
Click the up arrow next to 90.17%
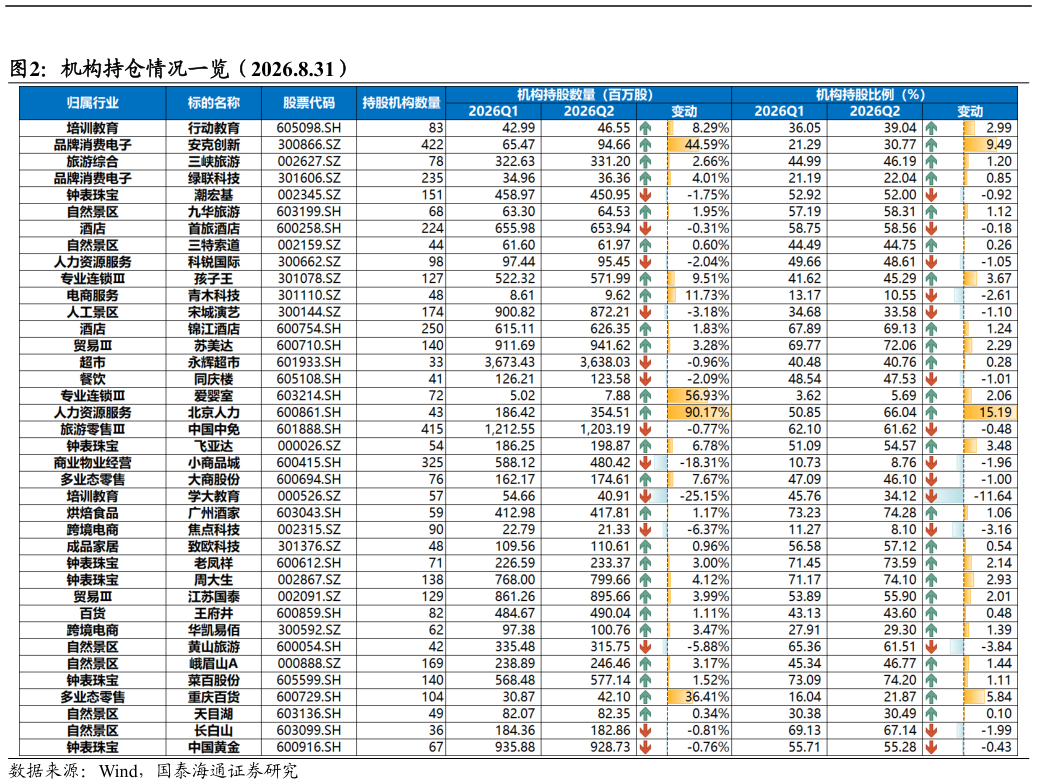pos(645,413)
